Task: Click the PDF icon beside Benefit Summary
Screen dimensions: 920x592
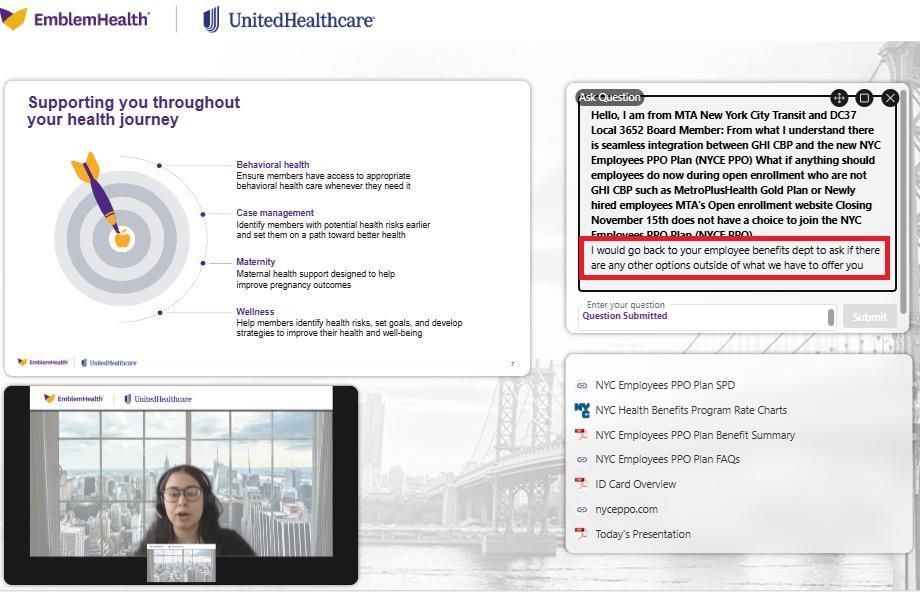Action: coord(582,435)
